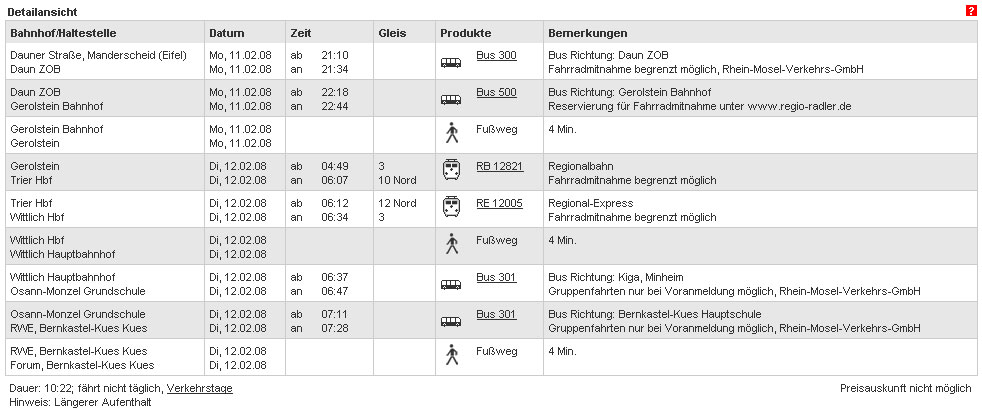Open the Bus 500 link
Viewport: 982px width, 410px height.
[x=496, y=93]
